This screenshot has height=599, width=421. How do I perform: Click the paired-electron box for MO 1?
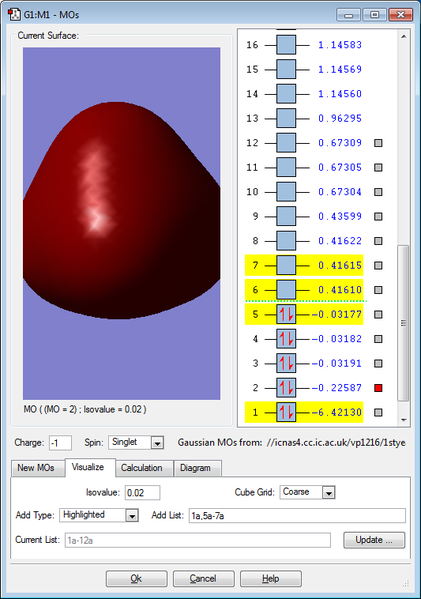(286, 412)
